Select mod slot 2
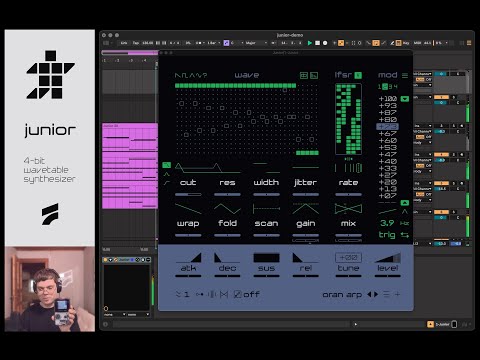This screenshot has height=360, width=480. pos(385,87)
